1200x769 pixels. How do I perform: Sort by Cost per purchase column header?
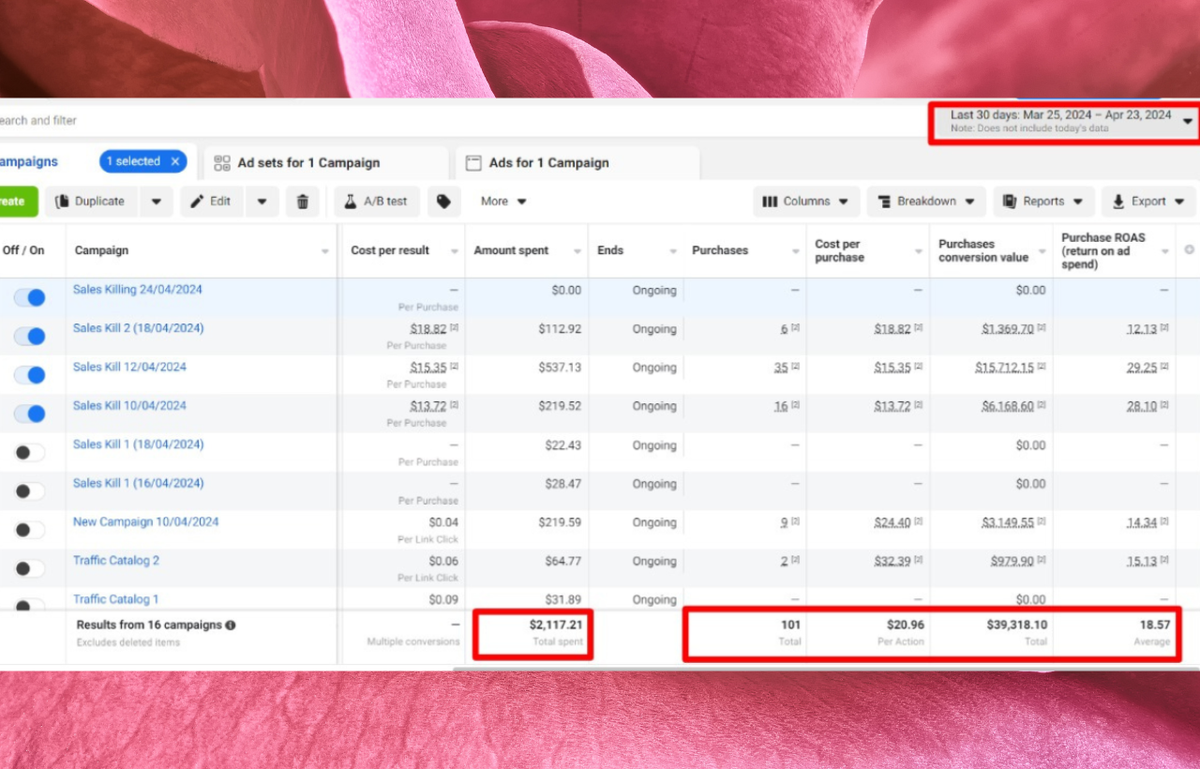[868, 251]
